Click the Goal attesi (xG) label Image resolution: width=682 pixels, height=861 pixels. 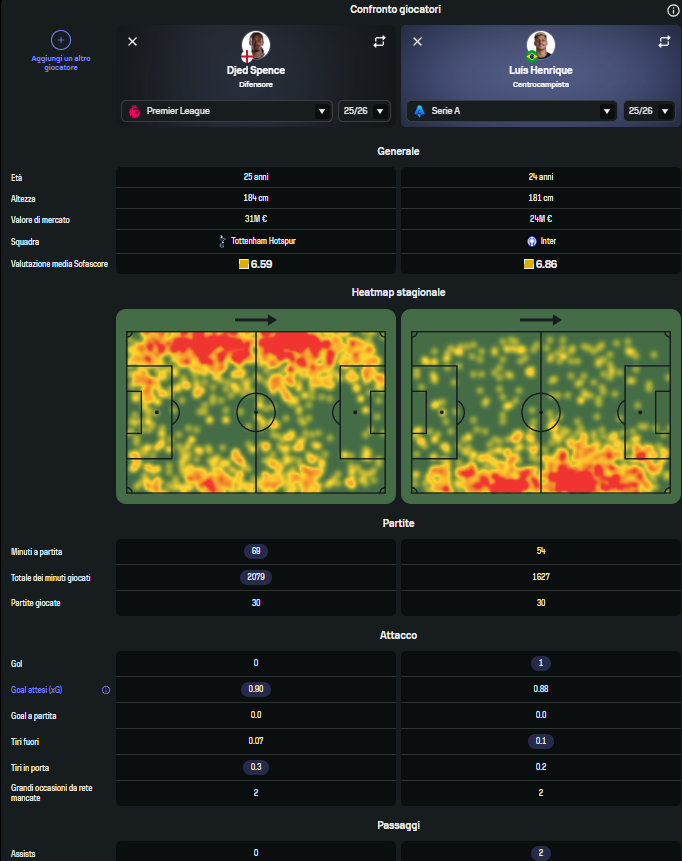click(37, 690)
